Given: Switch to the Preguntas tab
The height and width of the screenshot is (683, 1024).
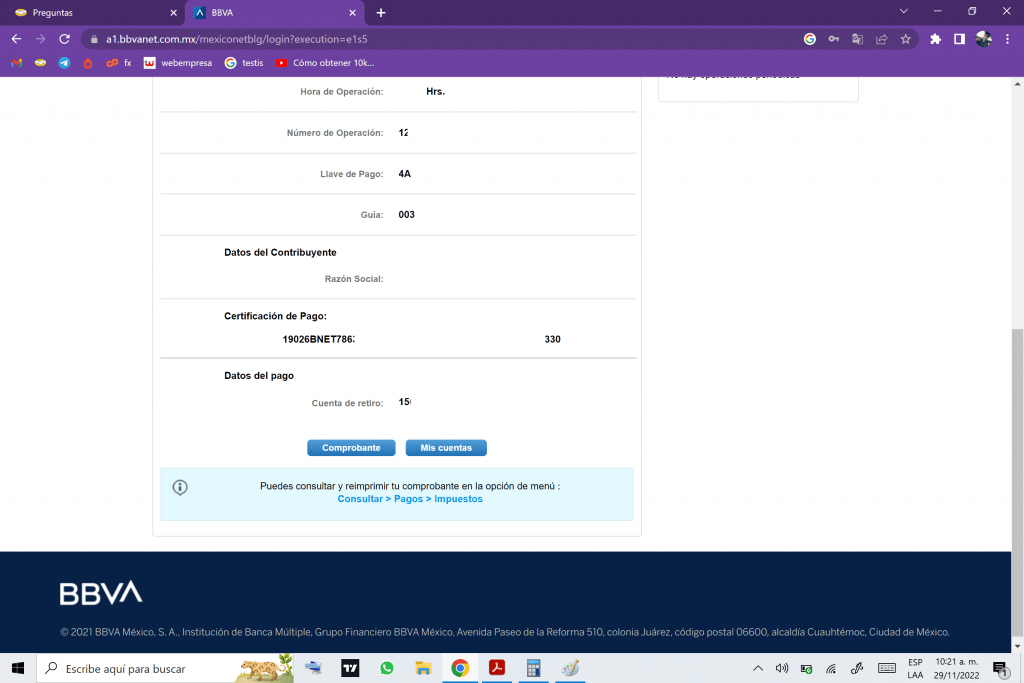Looking at the screenshot, I should click(91, 13).
